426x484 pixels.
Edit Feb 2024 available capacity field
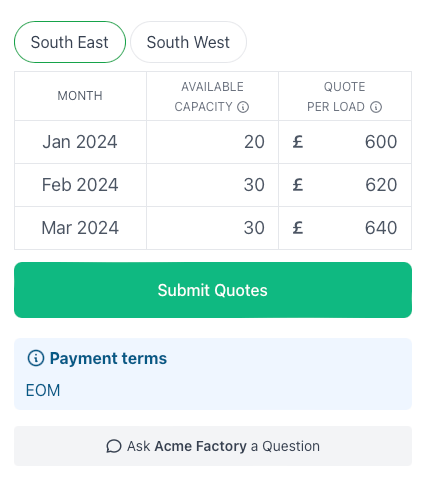click(212, 185)
